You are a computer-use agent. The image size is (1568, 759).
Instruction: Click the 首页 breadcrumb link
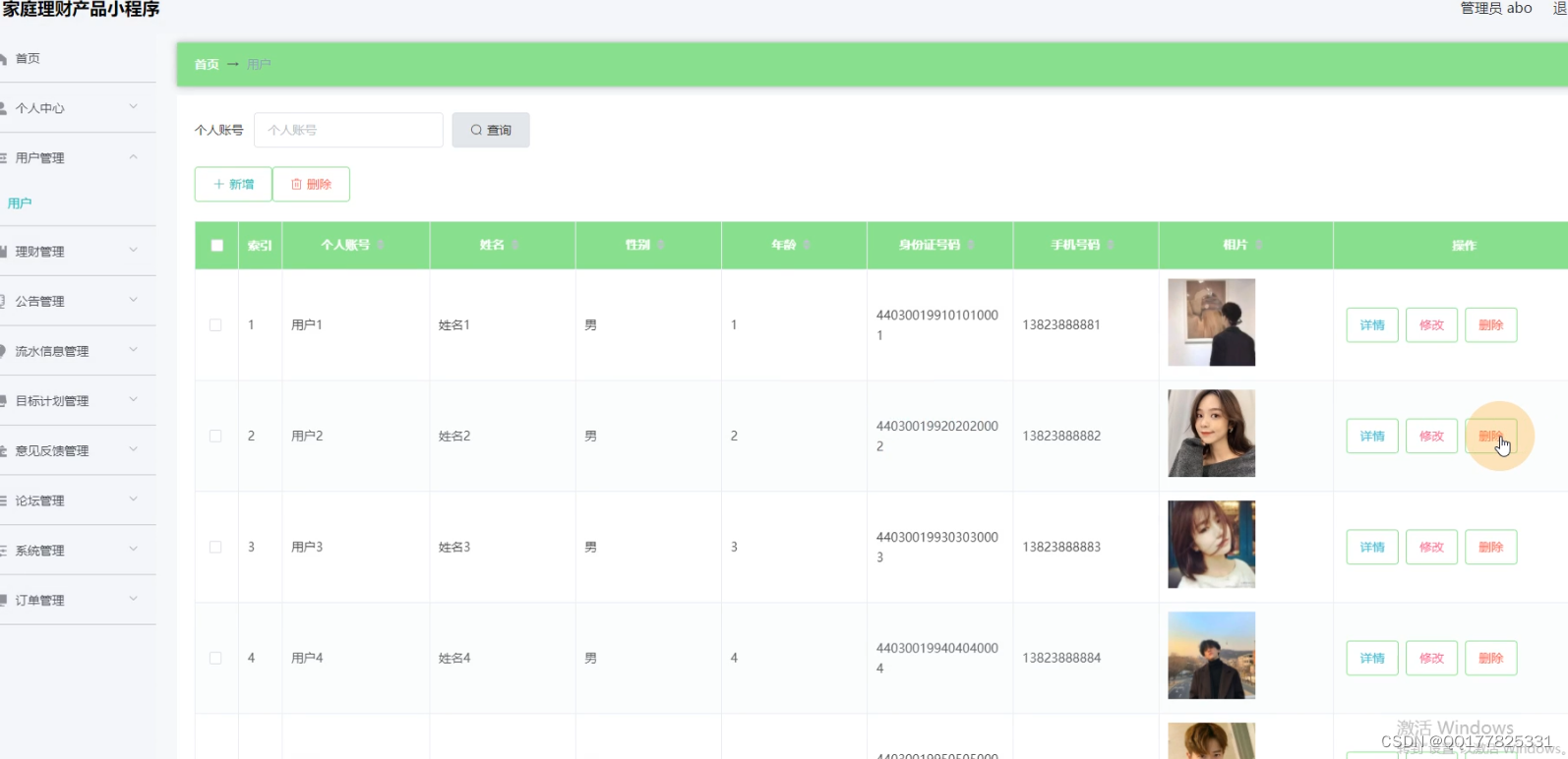coord(207,65)
